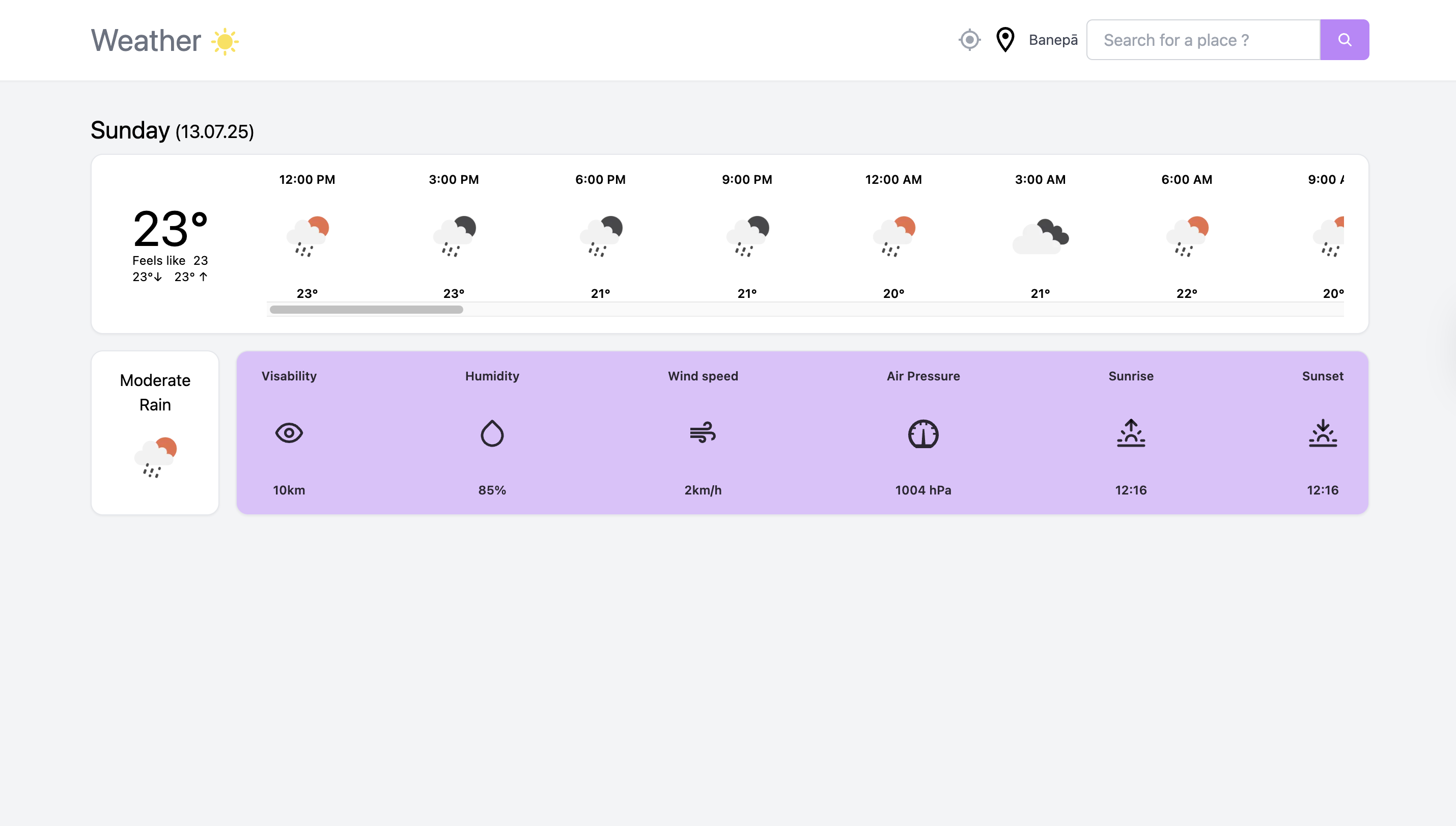
Task: Click the Moderate Rain condition icon
Action: (155, 457)
